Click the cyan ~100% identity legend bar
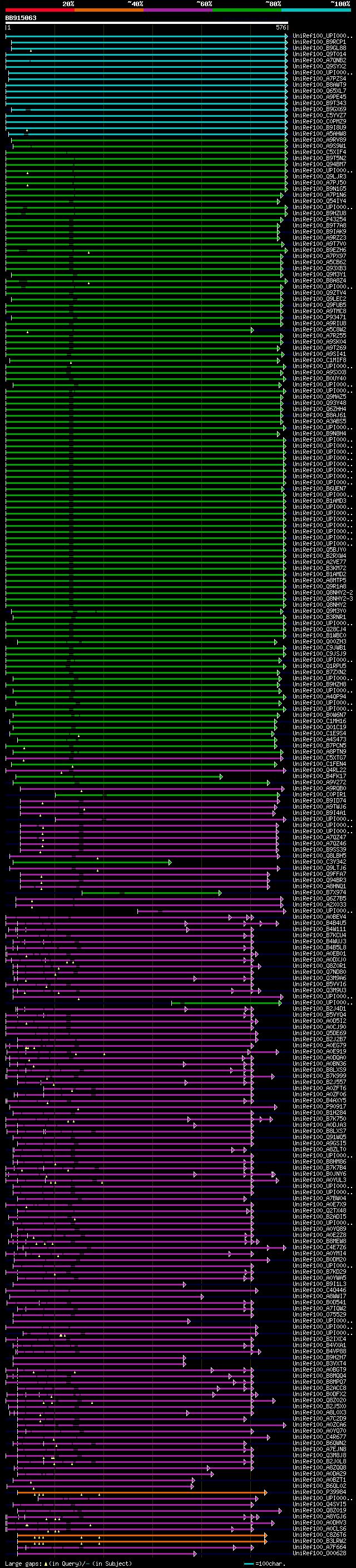The width and height of the screenshot is (356, 1568). 316,10
